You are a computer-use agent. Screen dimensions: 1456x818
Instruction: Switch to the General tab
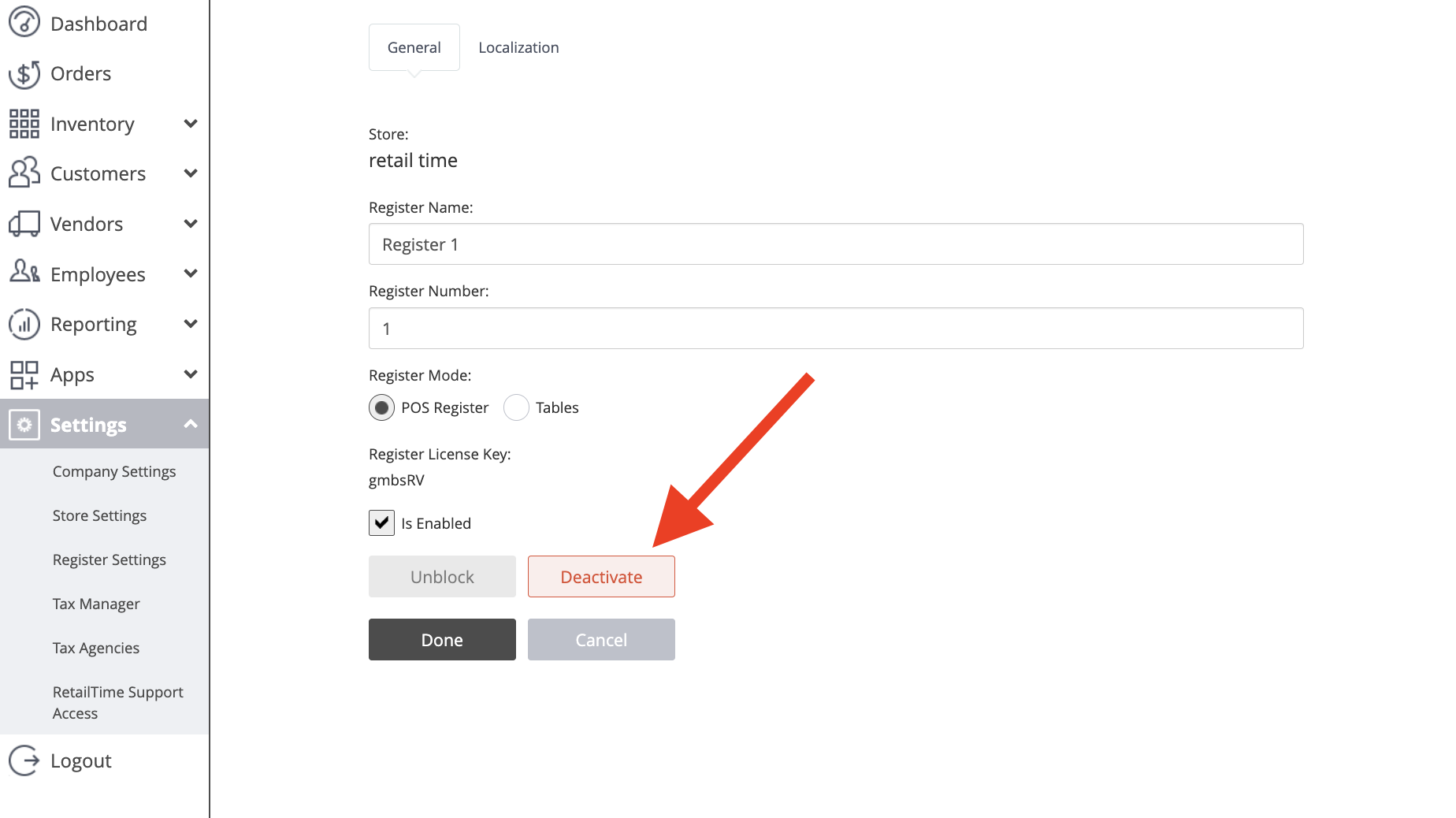coord(414,47)
